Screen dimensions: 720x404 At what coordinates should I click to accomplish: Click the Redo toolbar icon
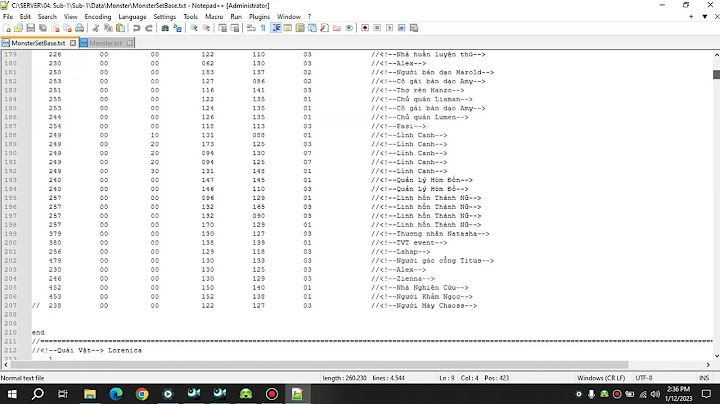click(149, 28)
